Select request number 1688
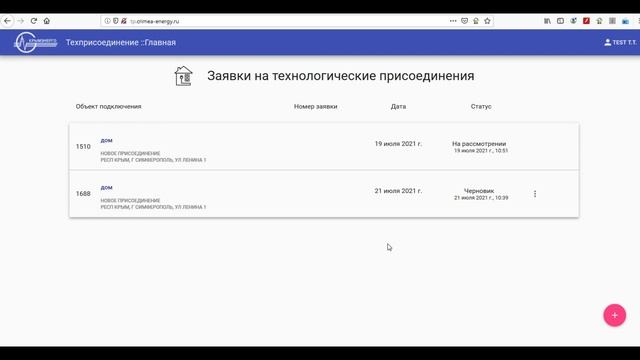This screenshot has height=360, width=640. 83,193
